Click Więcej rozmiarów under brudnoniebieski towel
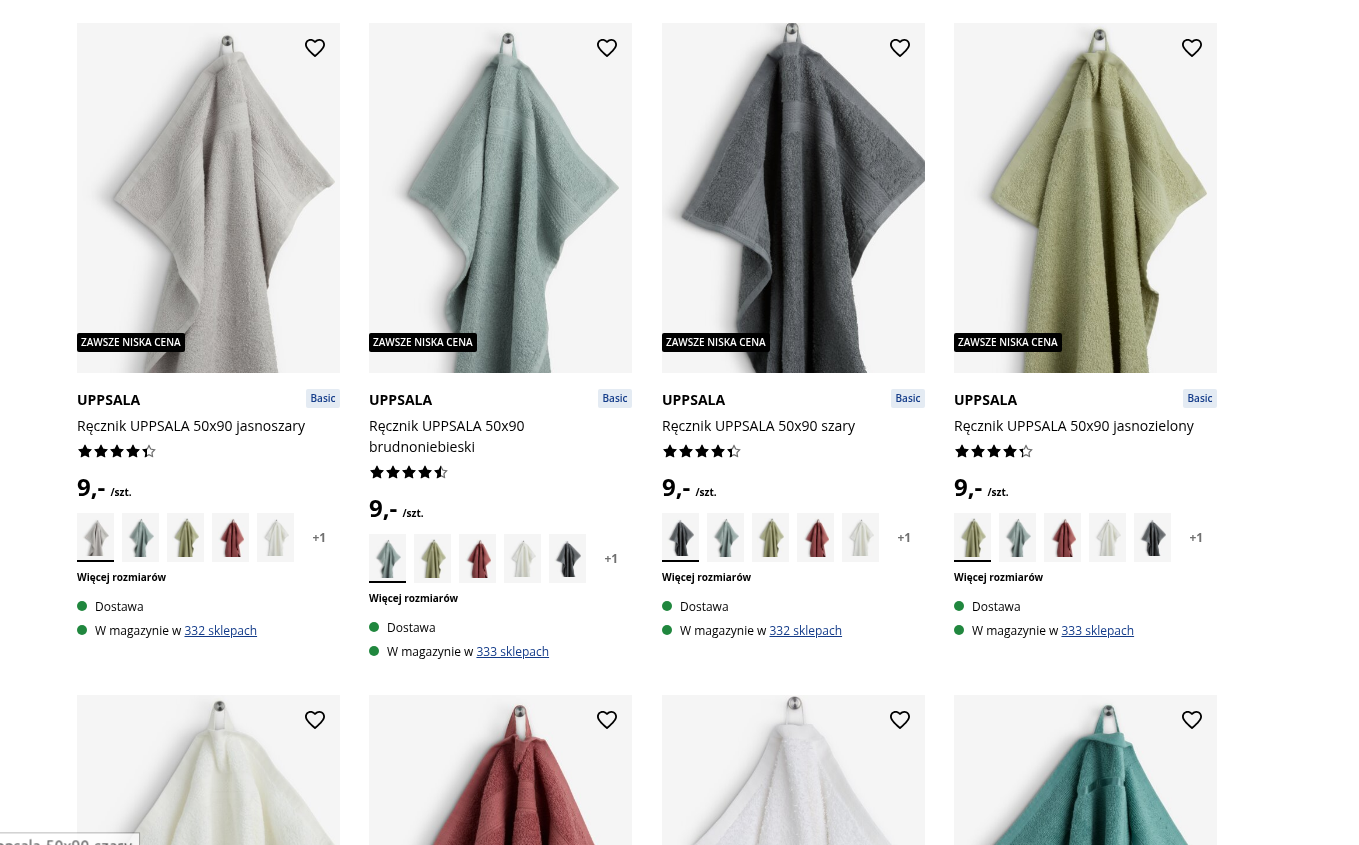Viewport: 1359px width, 845px height. coord(413,598)
